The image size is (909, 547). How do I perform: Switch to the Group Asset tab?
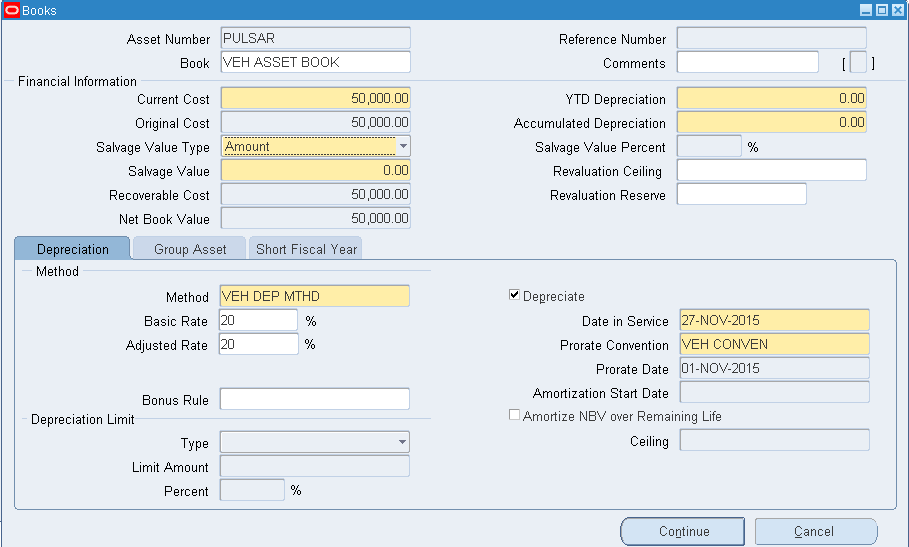pyautogui.click(x=190, y=249)
